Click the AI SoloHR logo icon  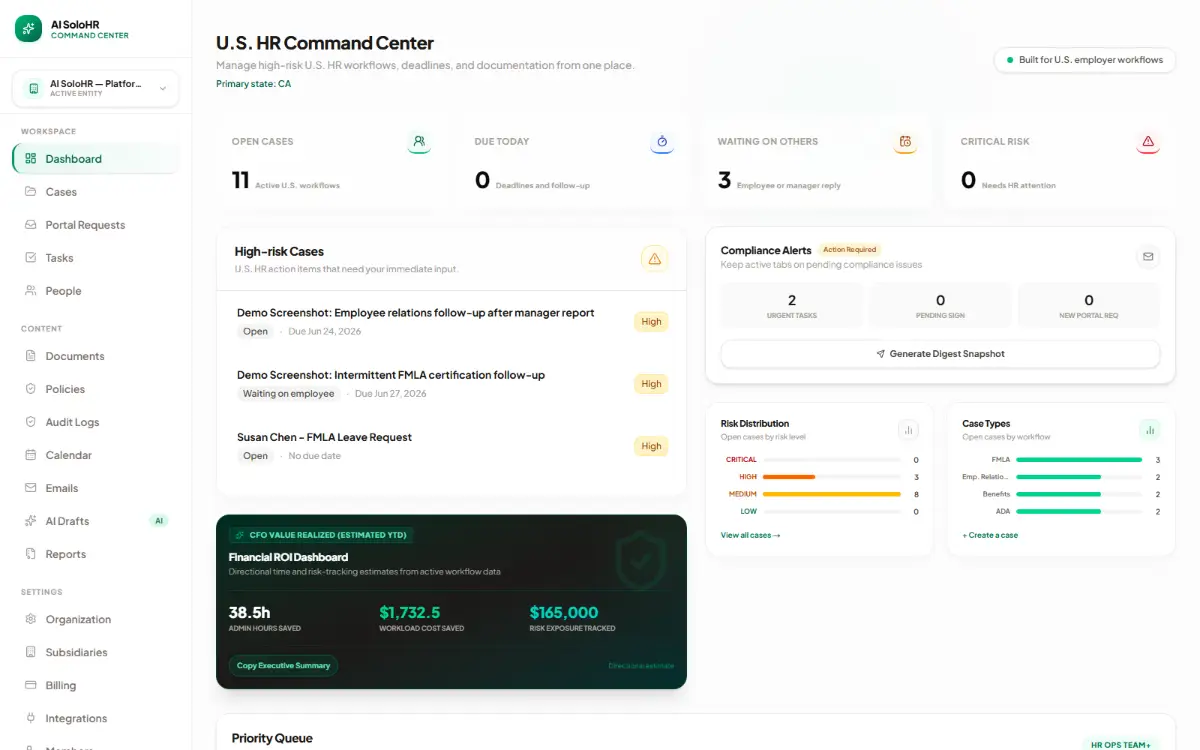click(28, 29)
